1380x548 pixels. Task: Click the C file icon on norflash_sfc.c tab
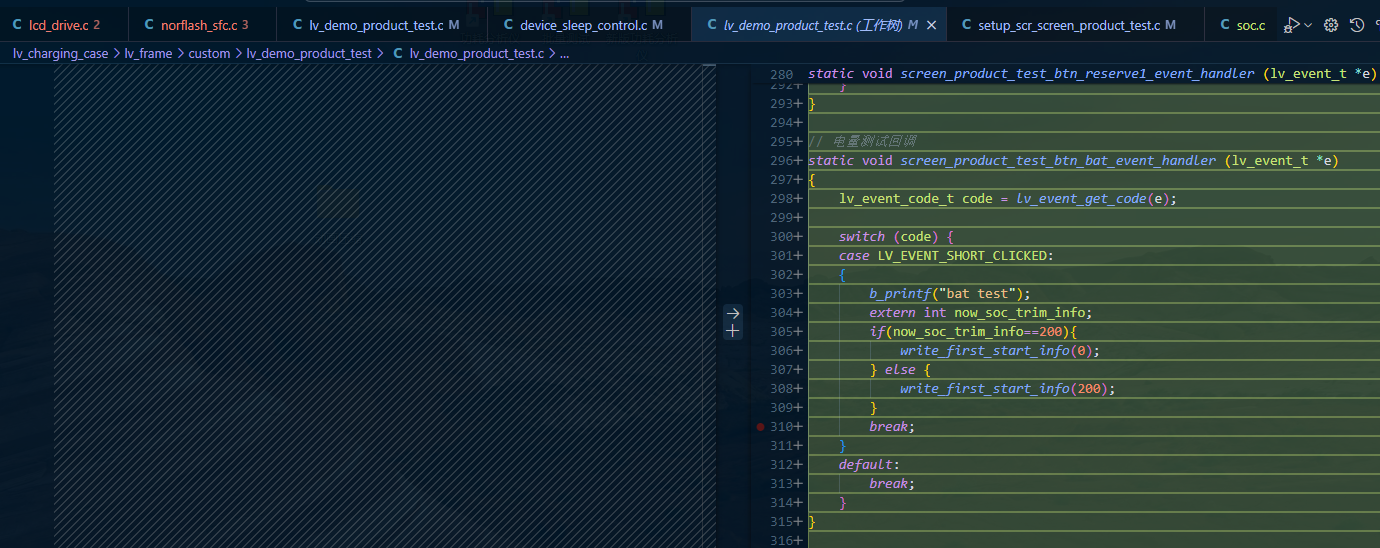[x=149, y=25]
